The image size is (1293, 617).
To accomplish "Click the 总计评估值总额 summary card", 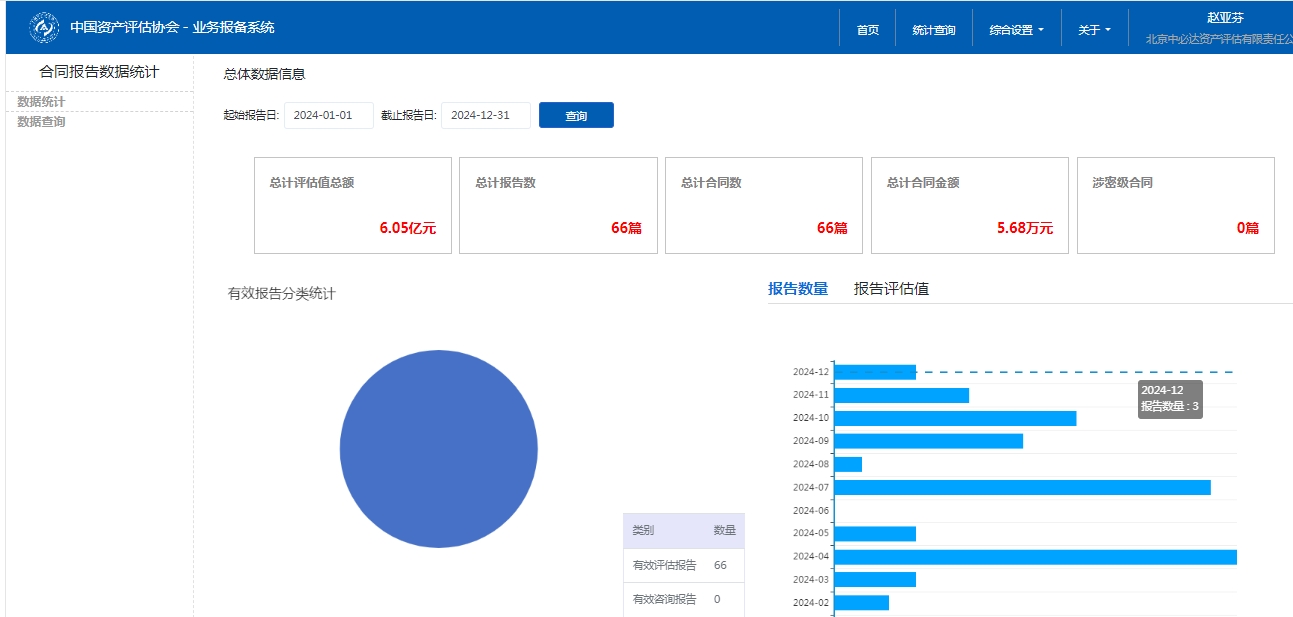I will (352, 205).
